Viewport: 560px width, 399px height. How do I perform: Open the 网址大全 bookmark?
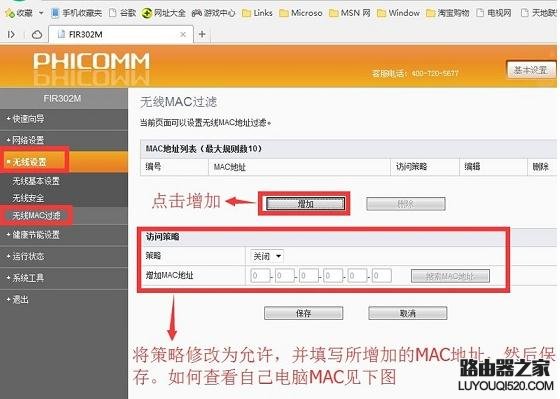tap(164, 13)
